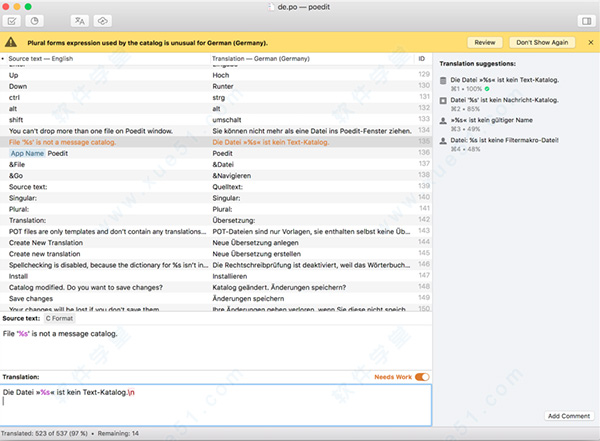The image size is (600, 441).
Task: Select the 'Install' source row
Action: (x=216, y=276)
